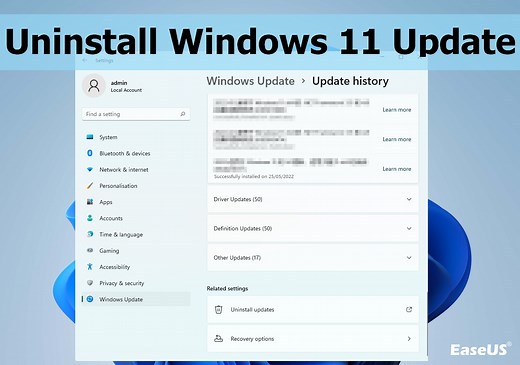
Task: Select the Accessibility figure icon
Action: (90, 266)
